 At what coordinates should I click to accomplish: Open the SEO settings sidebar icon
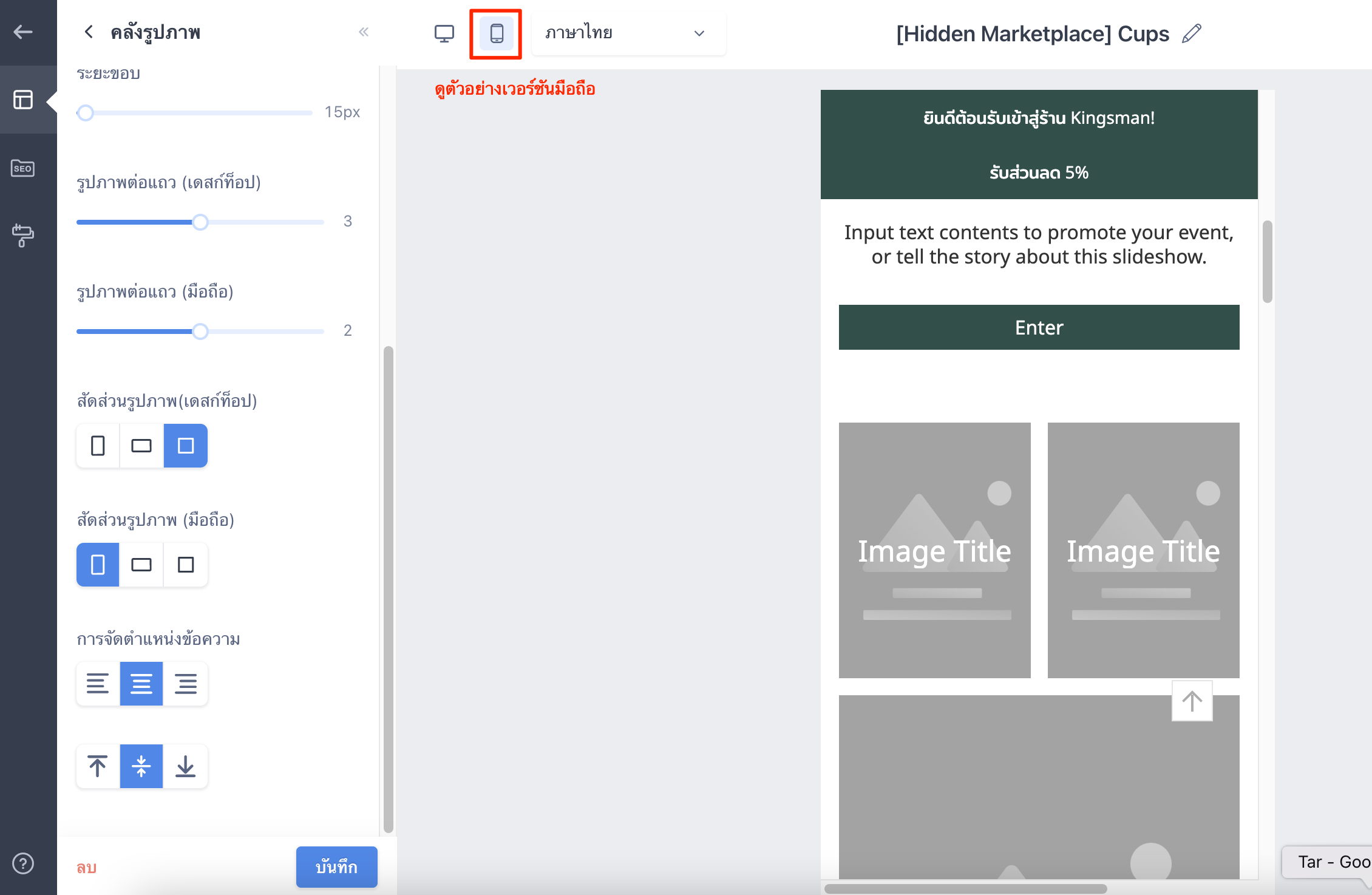tap(23, 168)
